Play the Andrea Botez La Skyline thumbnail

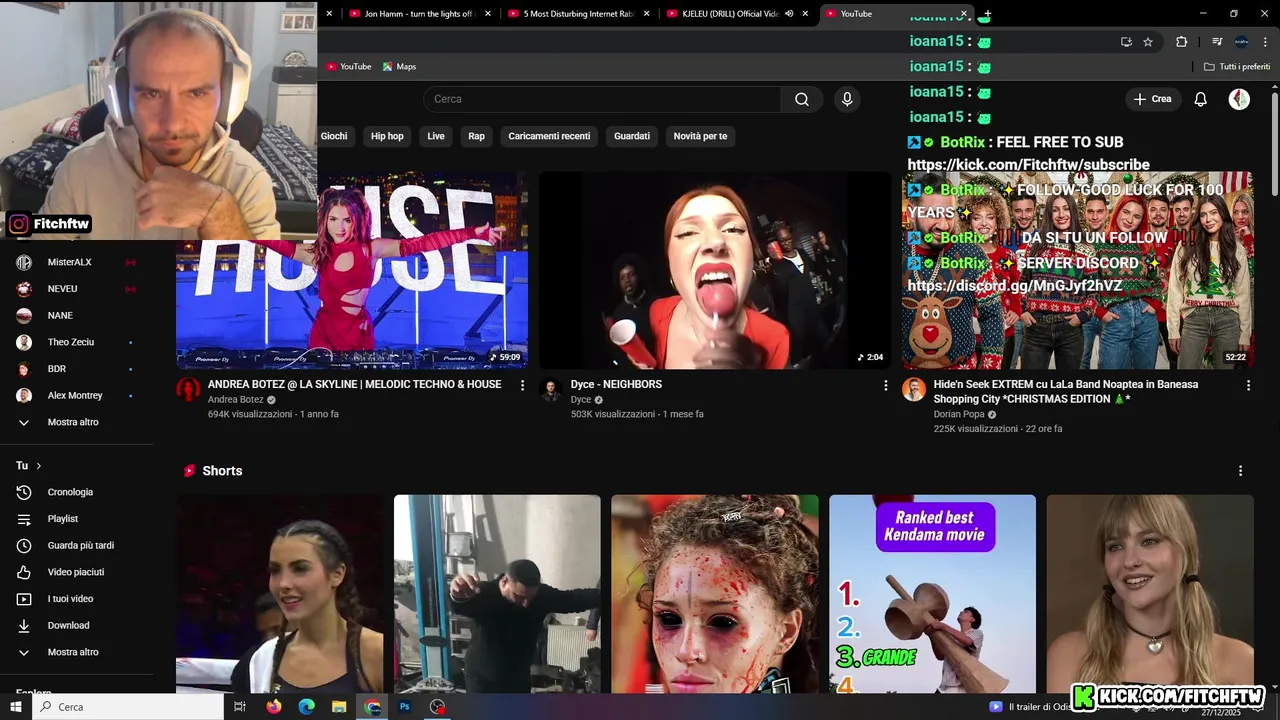coord(352,270)
